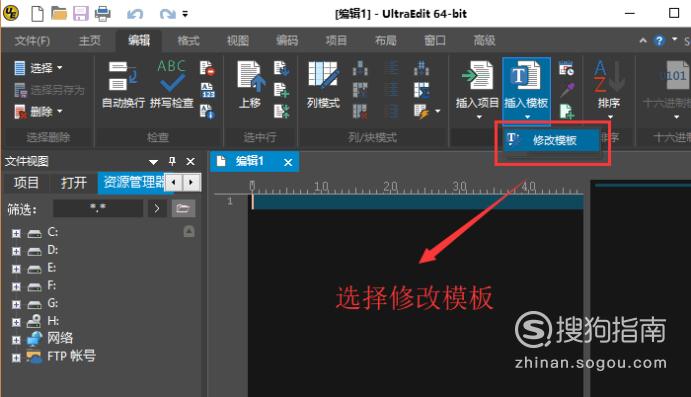Expand the F: drive node
Viewport: 691px width, 397px height.
click(16, 286)
